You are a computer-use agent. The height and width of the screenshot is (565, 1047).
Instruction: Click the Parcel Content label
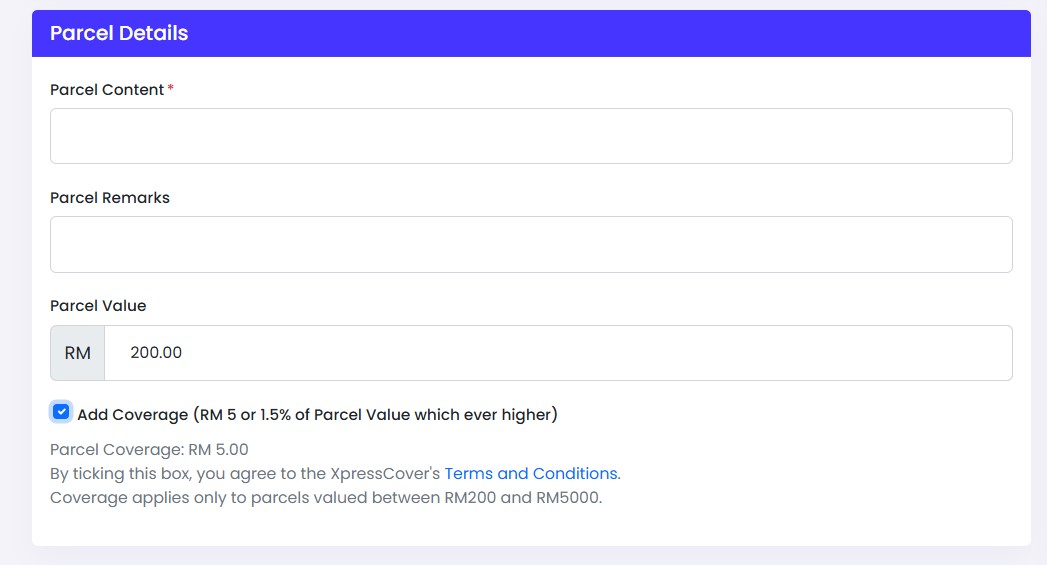tap(107, 89)
